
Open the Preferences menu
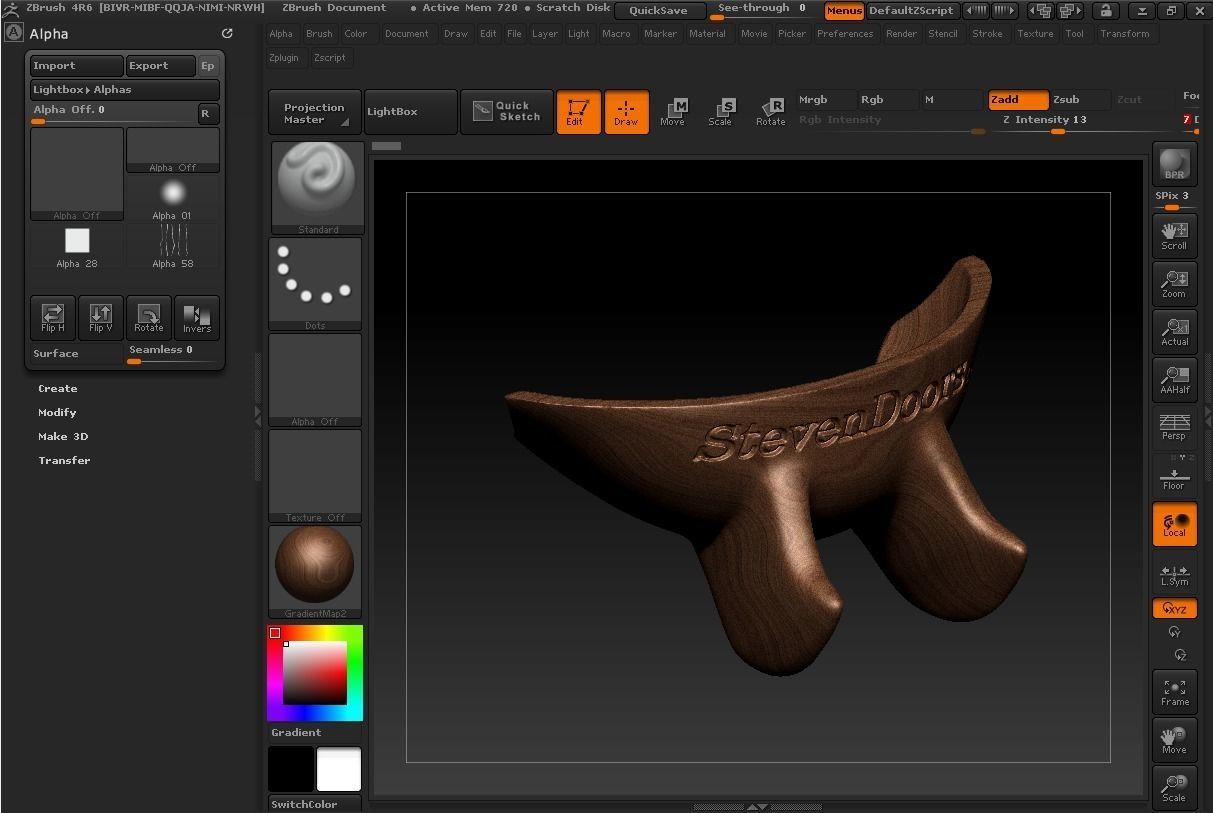click(845, 34)
